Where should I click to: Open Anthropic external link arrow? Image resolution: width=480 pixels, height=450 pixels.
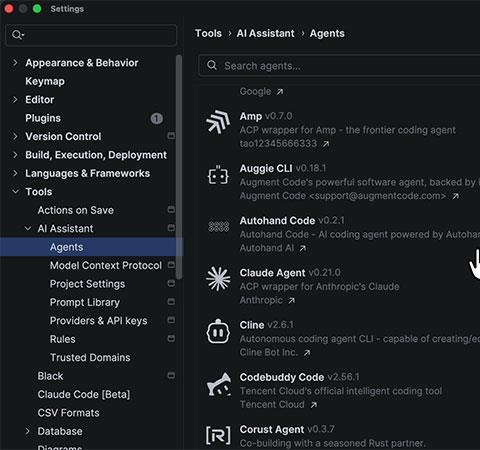point(291,301)
